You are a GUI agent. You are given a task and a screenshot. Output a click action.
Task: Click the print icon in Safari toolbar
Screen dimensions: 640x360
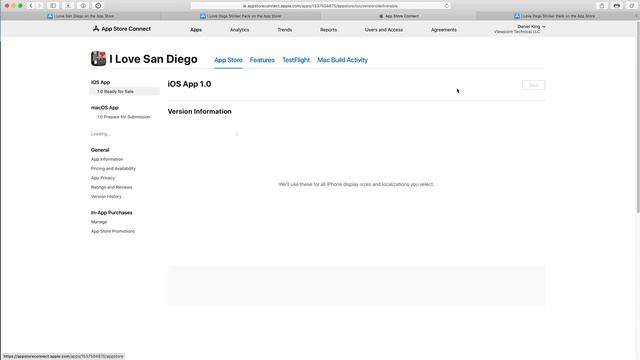(x=617, y=6)
